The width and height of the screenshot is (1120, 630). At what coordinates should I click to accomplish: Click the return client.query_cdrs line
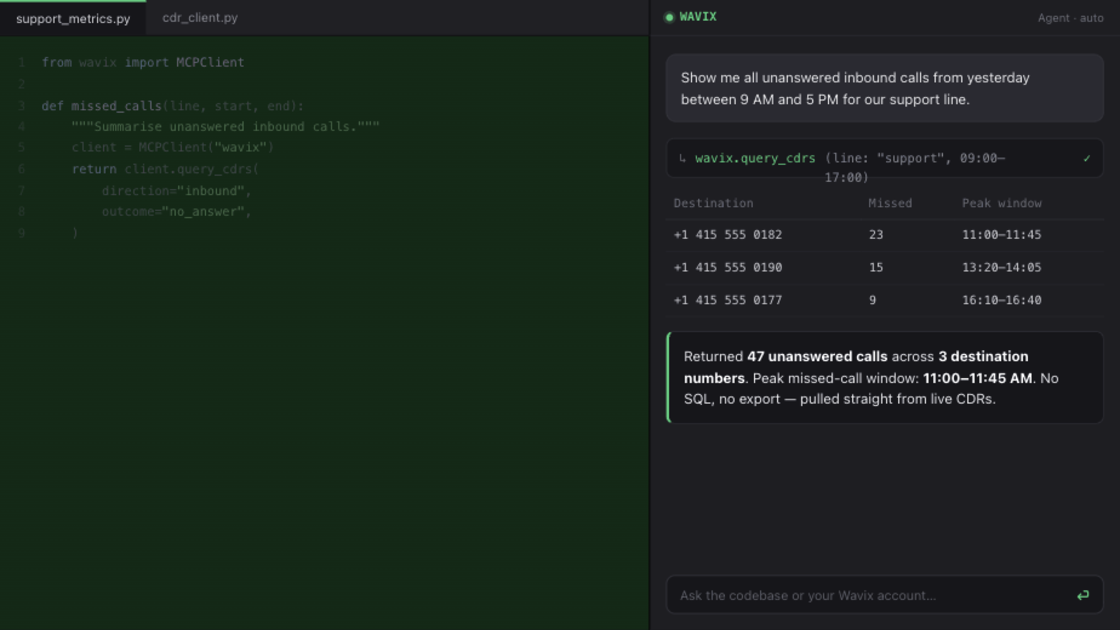(x=165, y=169)
